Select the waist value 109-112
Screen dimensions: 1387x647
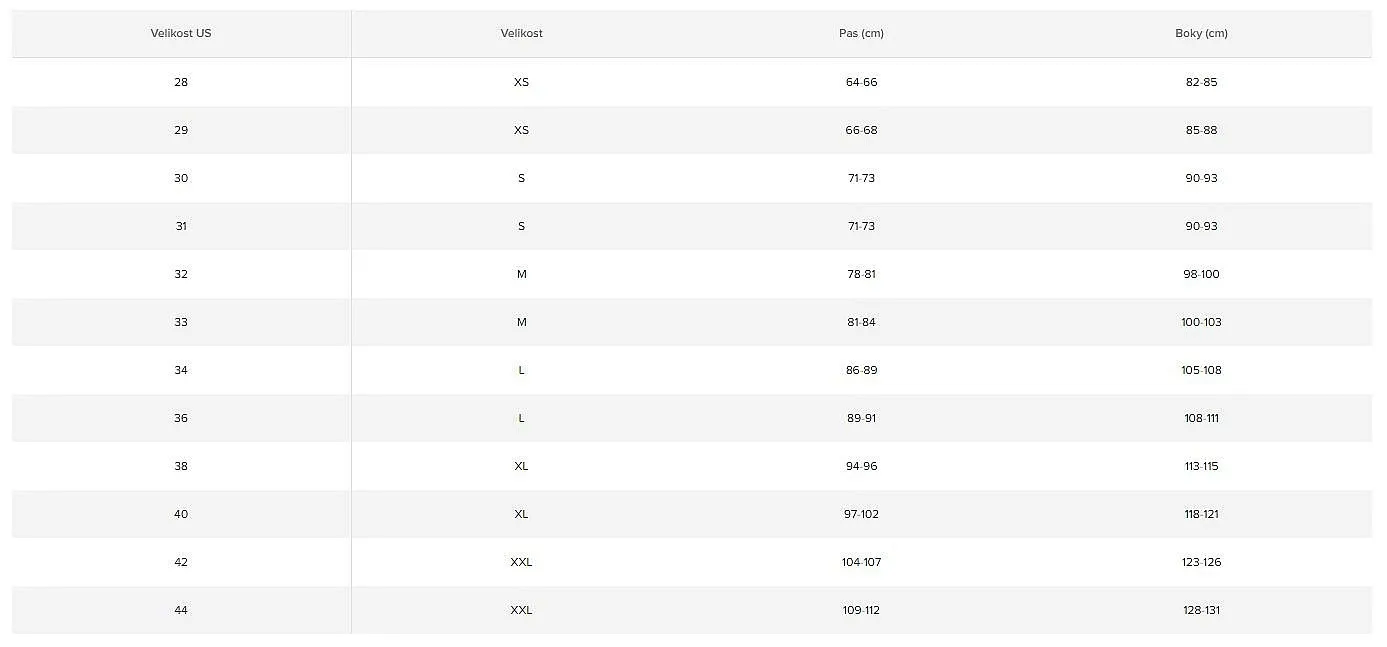(x=861, y=610)
